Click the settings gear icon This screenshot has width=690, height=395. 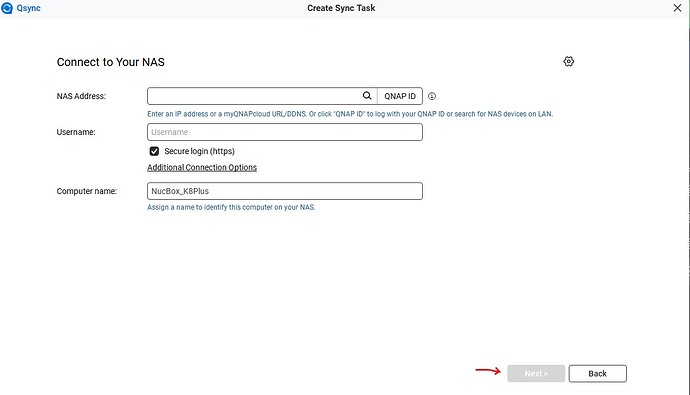click(569, 62)
